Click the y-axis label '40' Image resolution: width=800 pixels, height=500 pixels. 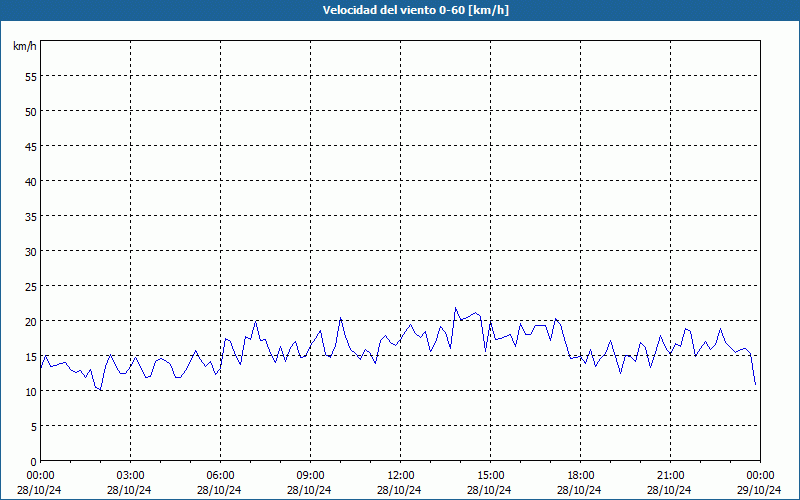coord(31,182)
